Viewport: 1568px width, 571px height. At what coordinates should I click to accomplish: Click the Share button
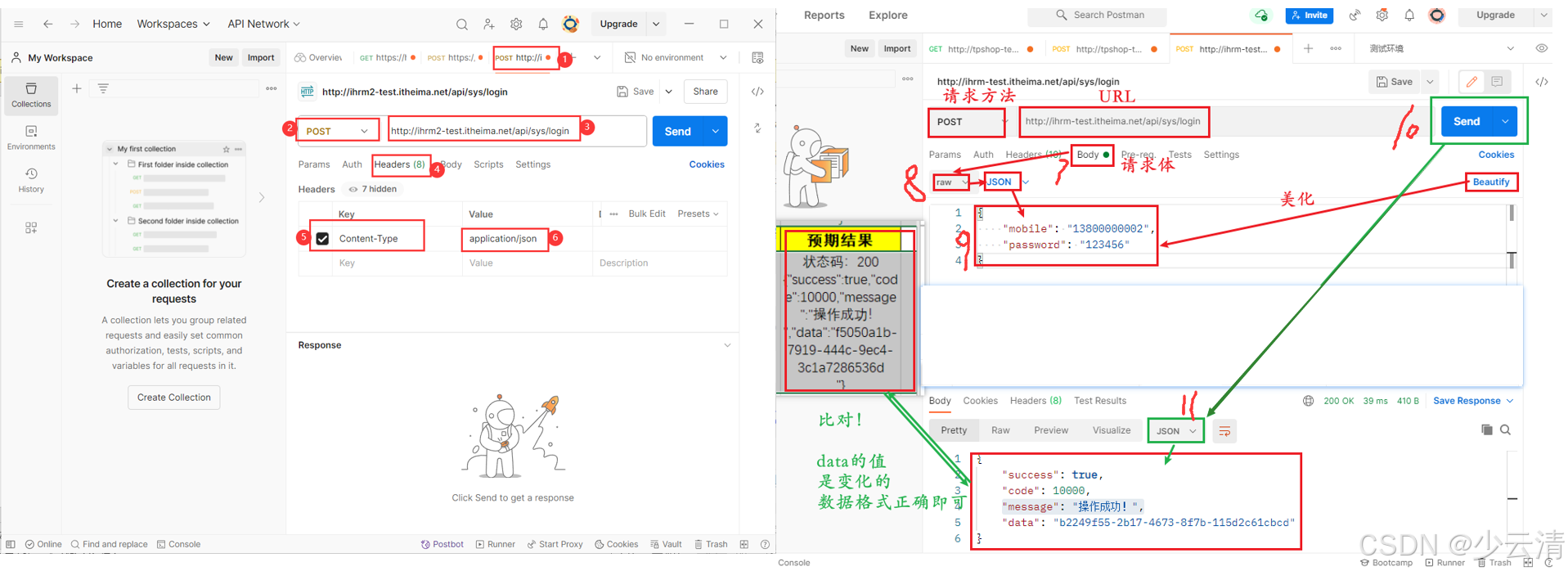pyautogui.click(x=705, y=92)
